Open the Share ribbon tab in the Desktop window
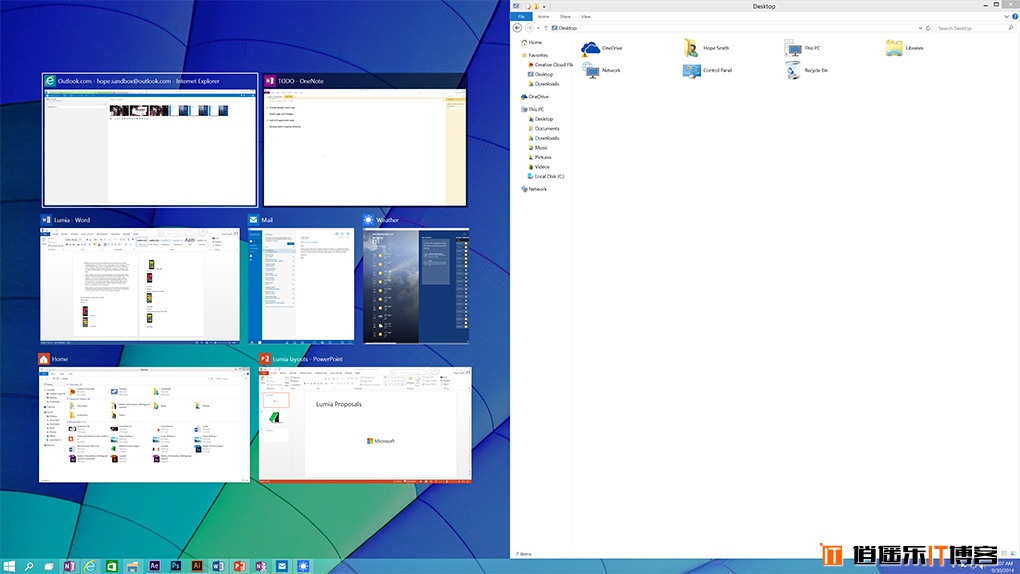This screenshot has height=574, width=1020. (565, 16)
